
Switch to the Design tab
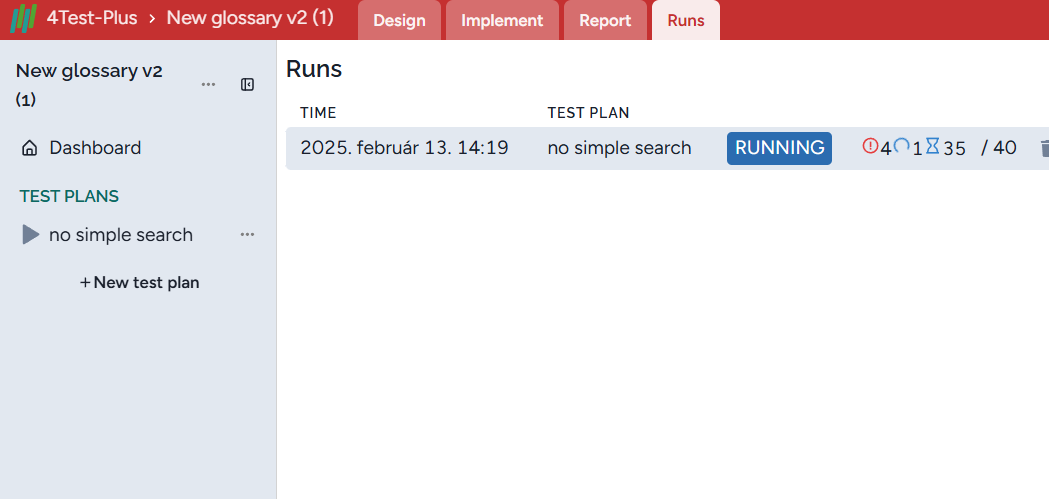click(x=399, y=20)
